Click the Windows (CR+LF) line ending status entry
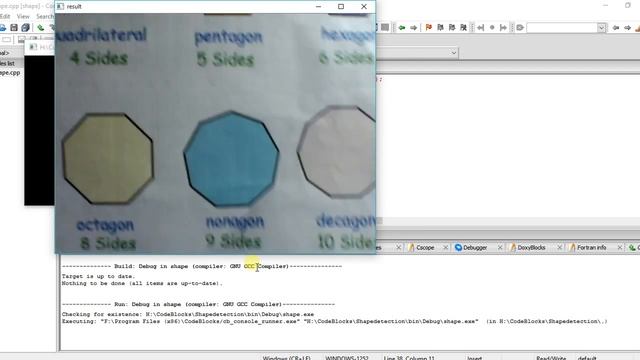 tap(287, 358)
